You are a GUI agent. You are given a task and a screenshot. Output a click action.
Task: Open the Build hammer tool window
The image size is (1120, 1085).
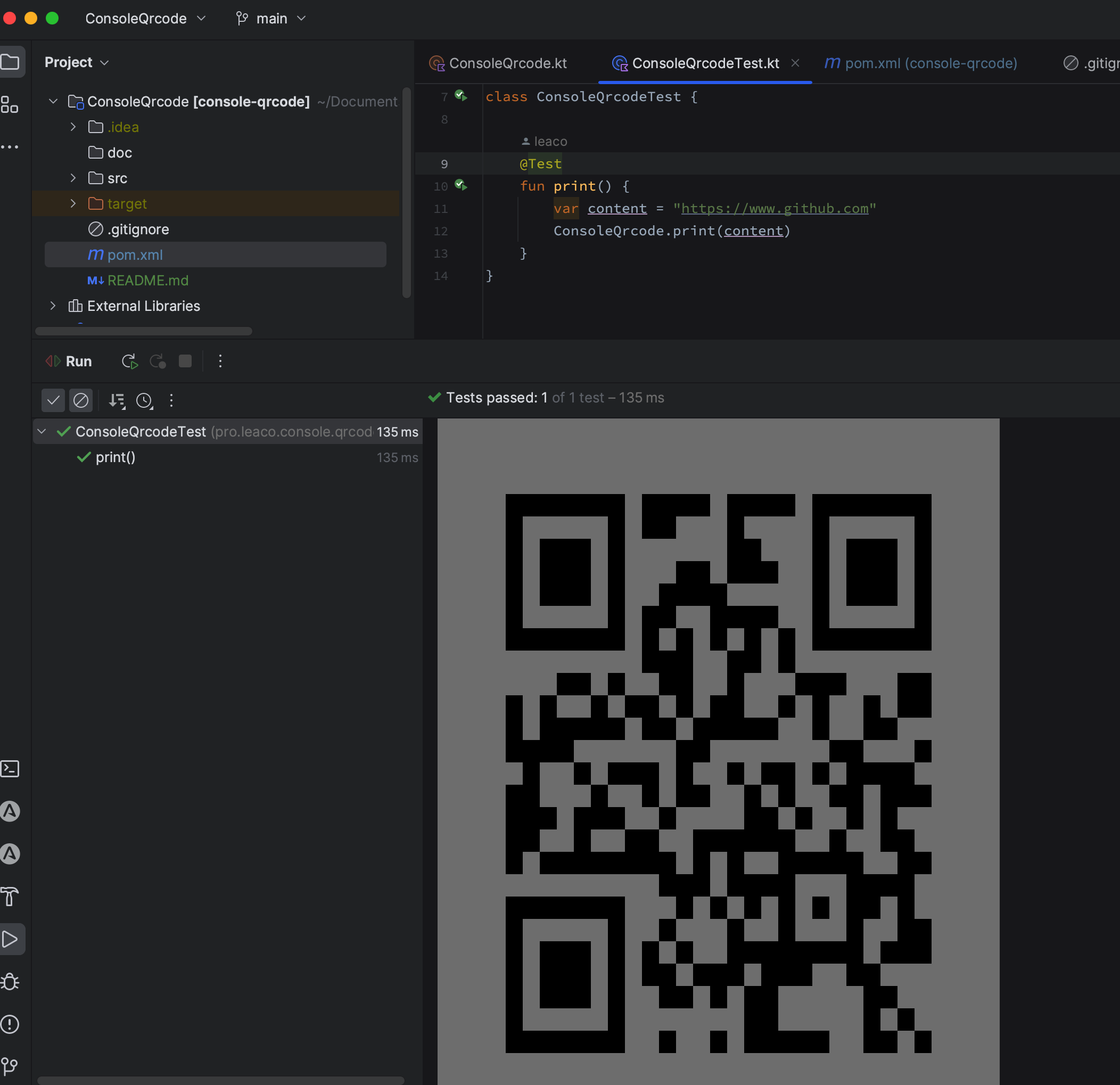[10, 897]
